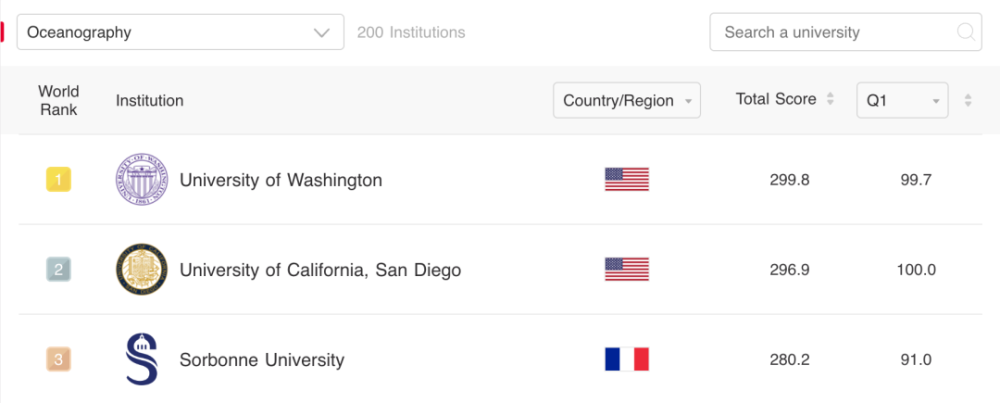Screen dimensions: 1000x403
Task: Open University of California, San Diego link
Action: point(320,270)
